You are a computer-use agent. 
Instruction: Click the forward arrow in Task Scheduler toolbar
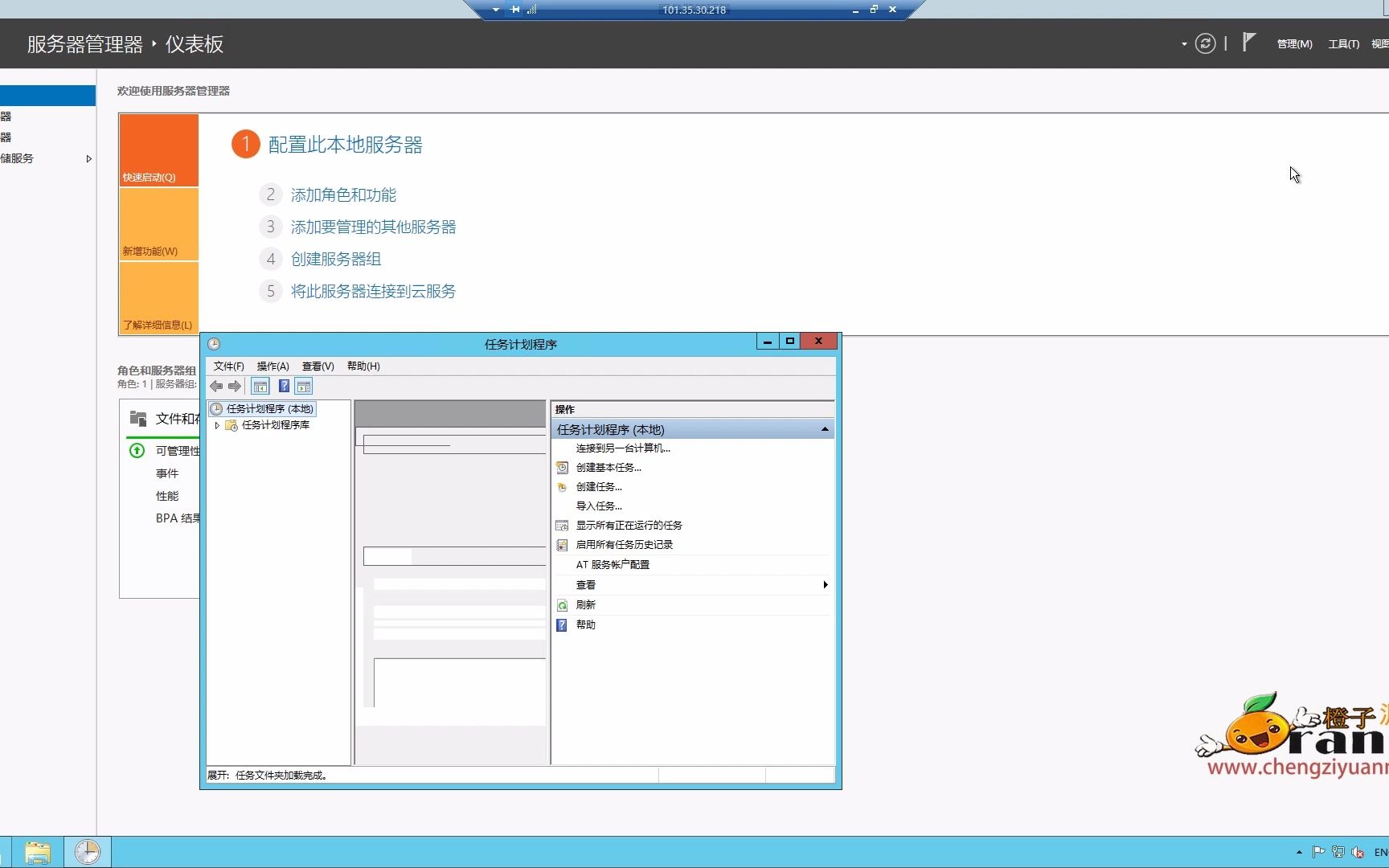235,387
